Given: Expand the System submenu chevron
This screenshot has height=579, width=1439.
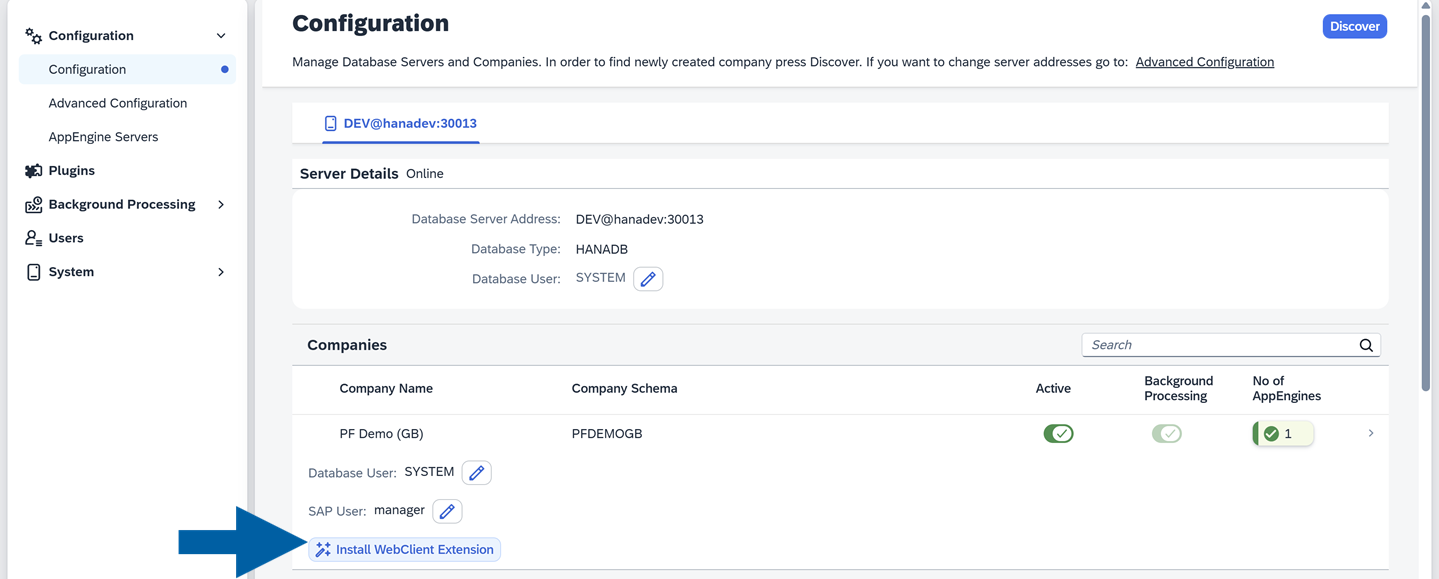Looking at the screenshot, I should pos(221,272).
